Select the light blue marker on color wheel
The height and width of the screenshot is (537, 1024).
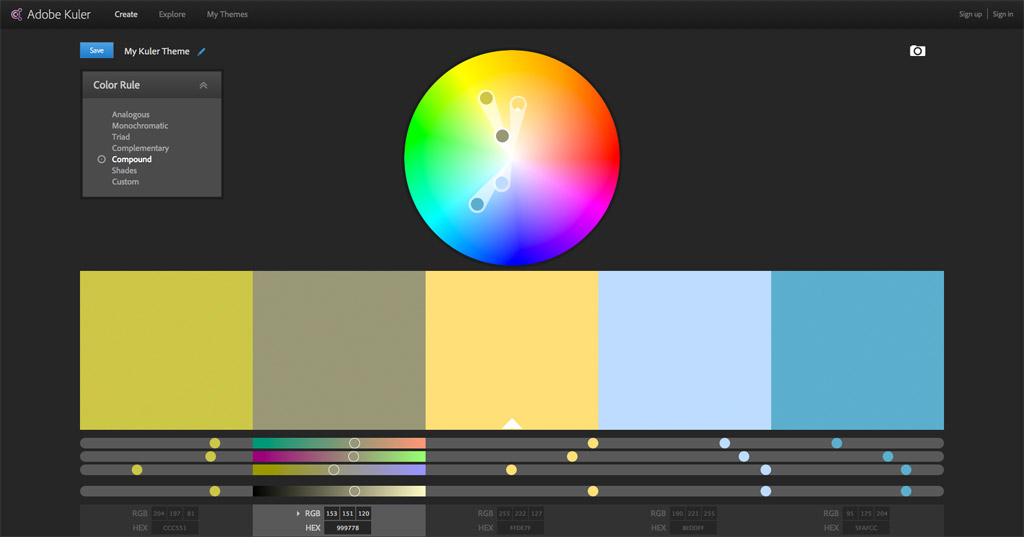click(502, 183)
